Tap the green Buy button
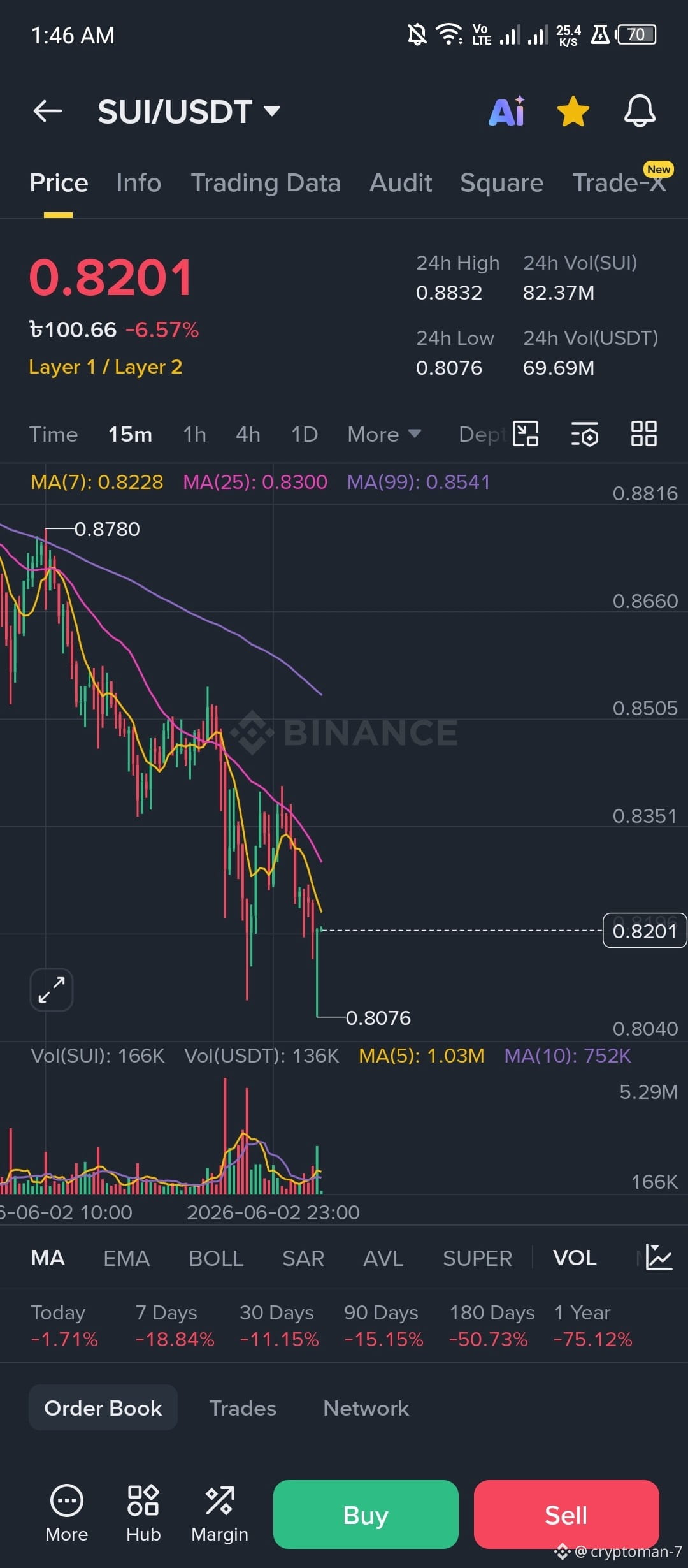Viewport: 688px width, 1568px height. click(x=366, y=1514)
